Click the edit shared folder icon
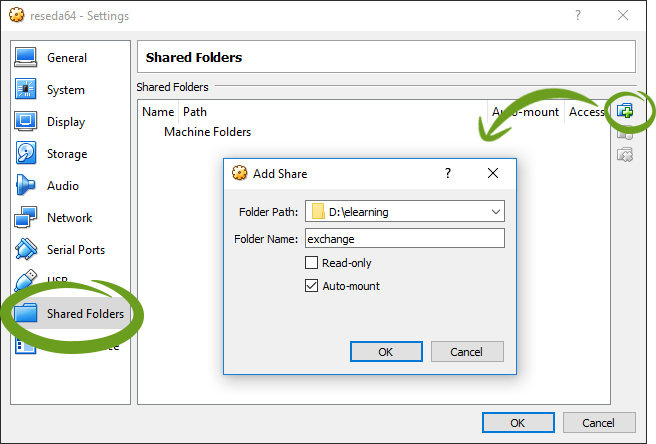The width and height of the screenshot is (656, 444). tap(625, 132)
